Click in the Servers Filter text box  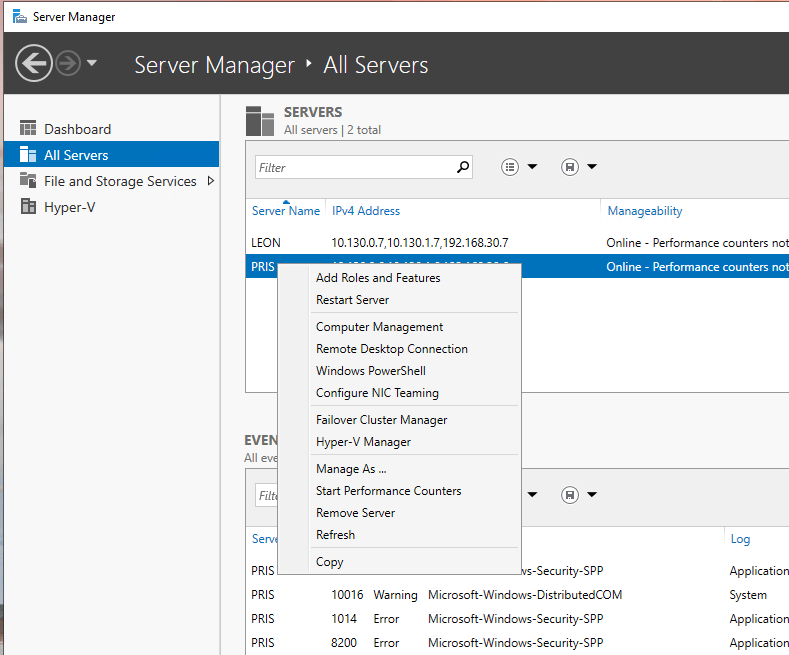354,168
